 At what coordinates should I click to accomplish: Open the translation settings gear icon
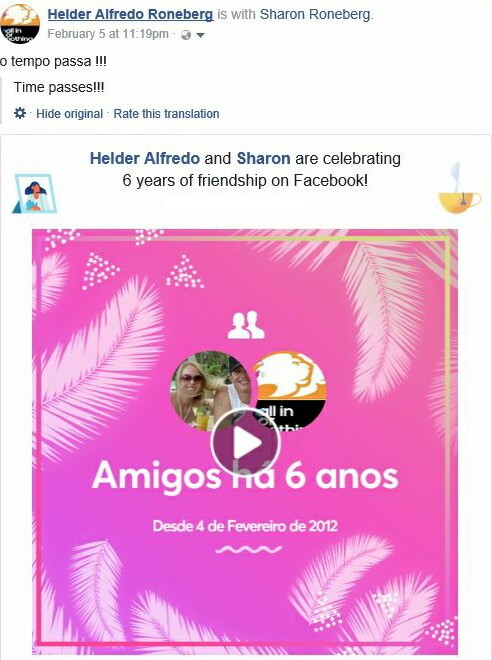(20, 113)
